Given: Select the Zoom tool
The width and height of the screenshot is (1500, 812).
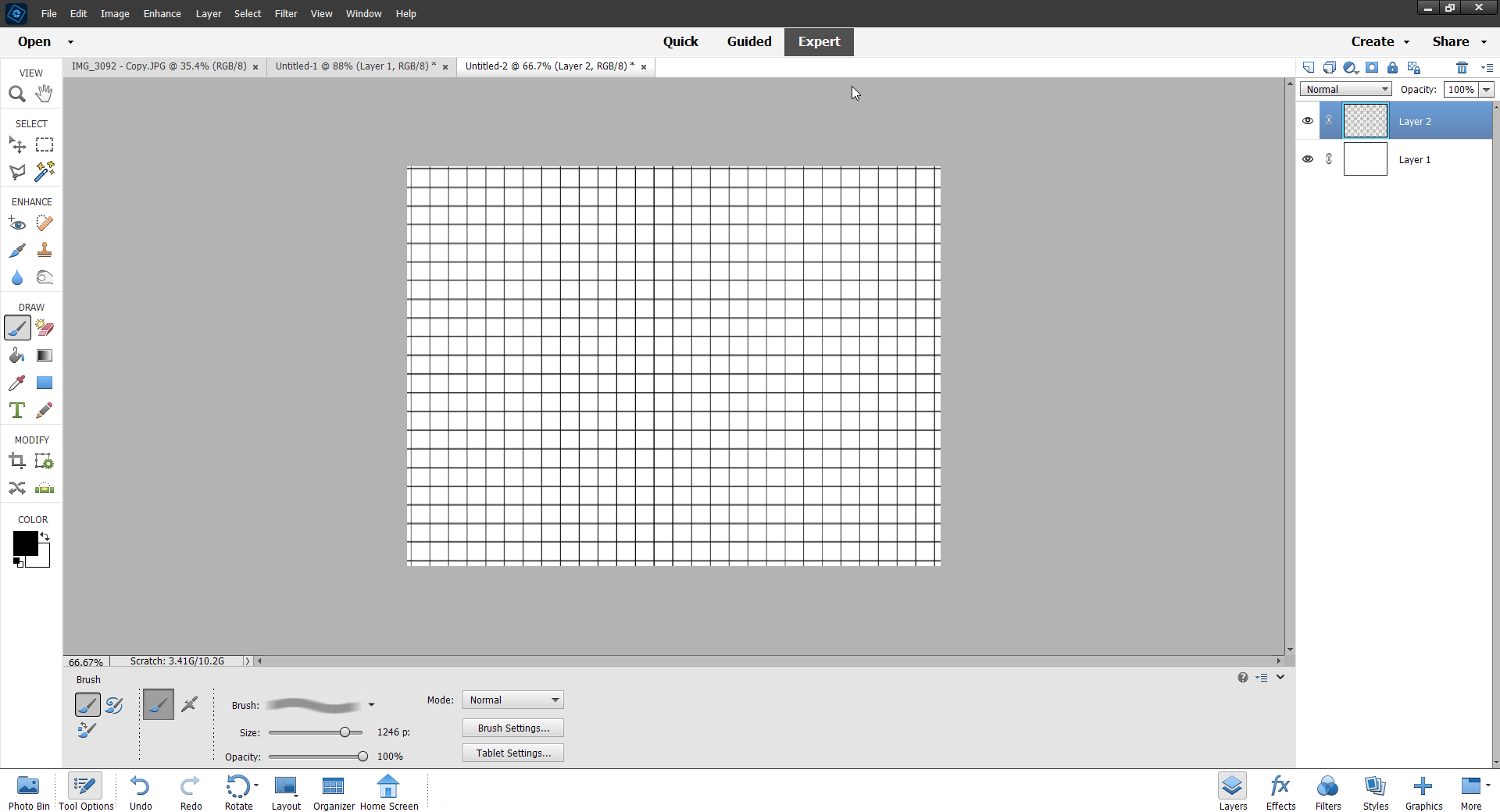Looking at the screenshot, I should click(17, 94).
